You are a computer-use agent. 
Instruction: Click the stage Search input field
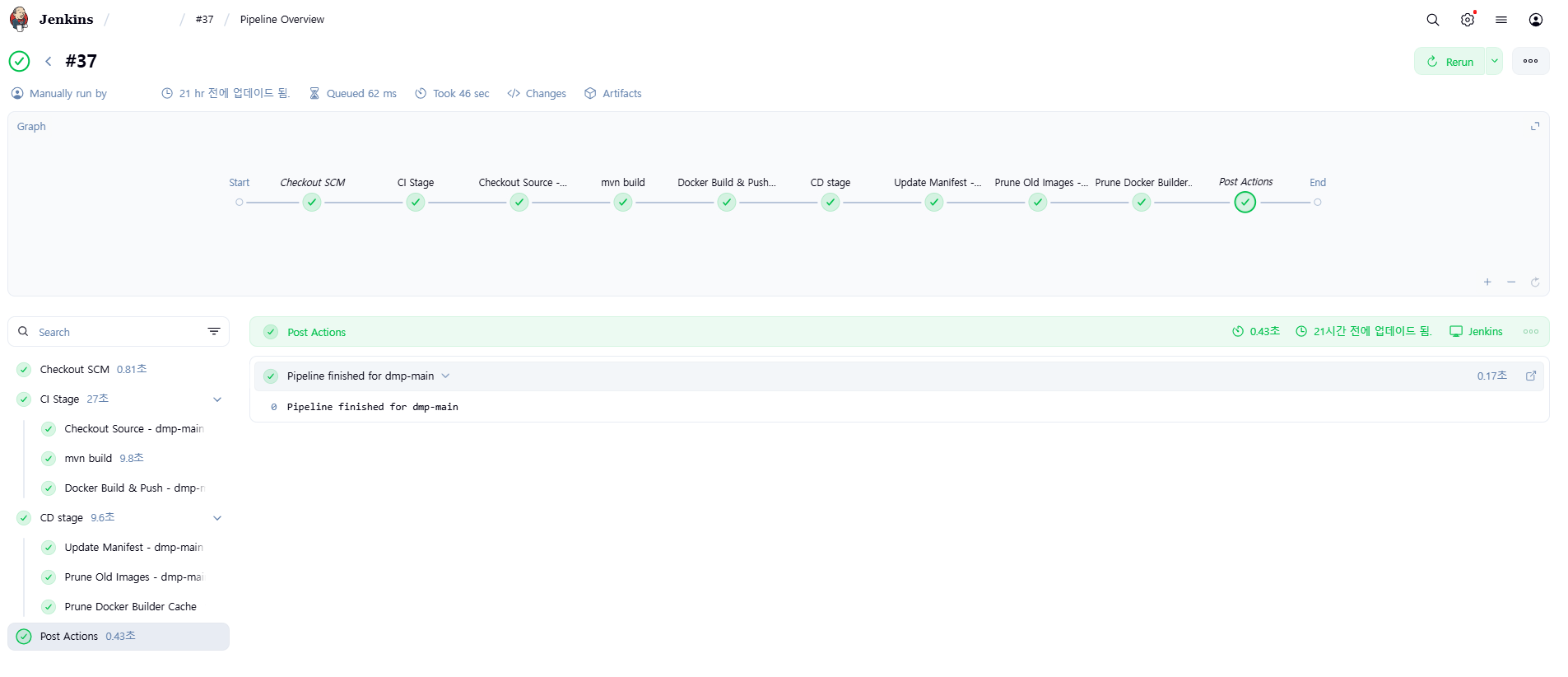(115, 332)
